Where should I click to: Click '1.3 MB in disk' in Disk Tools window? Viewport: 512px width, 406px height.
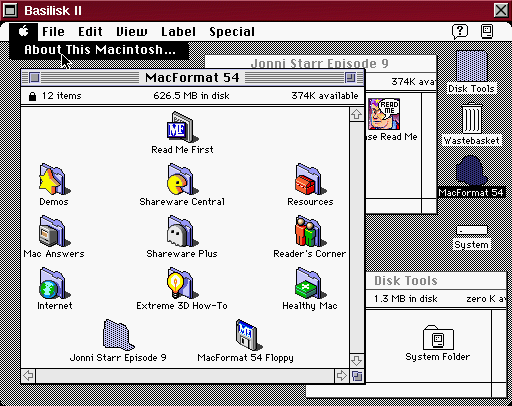point(406,299)
